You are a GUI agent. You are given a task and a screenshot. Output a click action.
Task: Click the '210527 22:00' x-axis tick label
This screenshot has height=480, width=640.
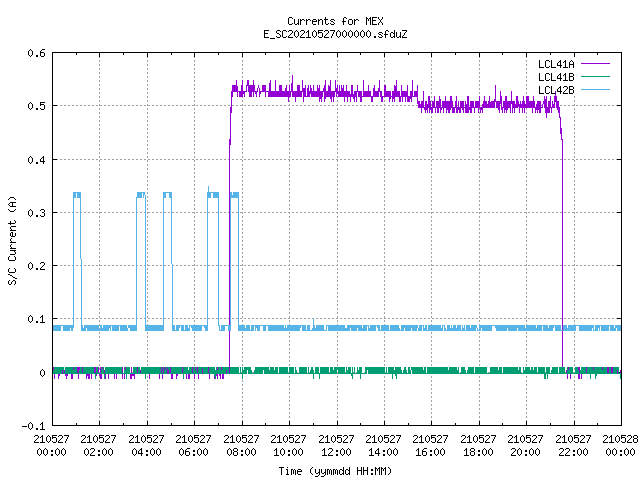tap(573, 445)
